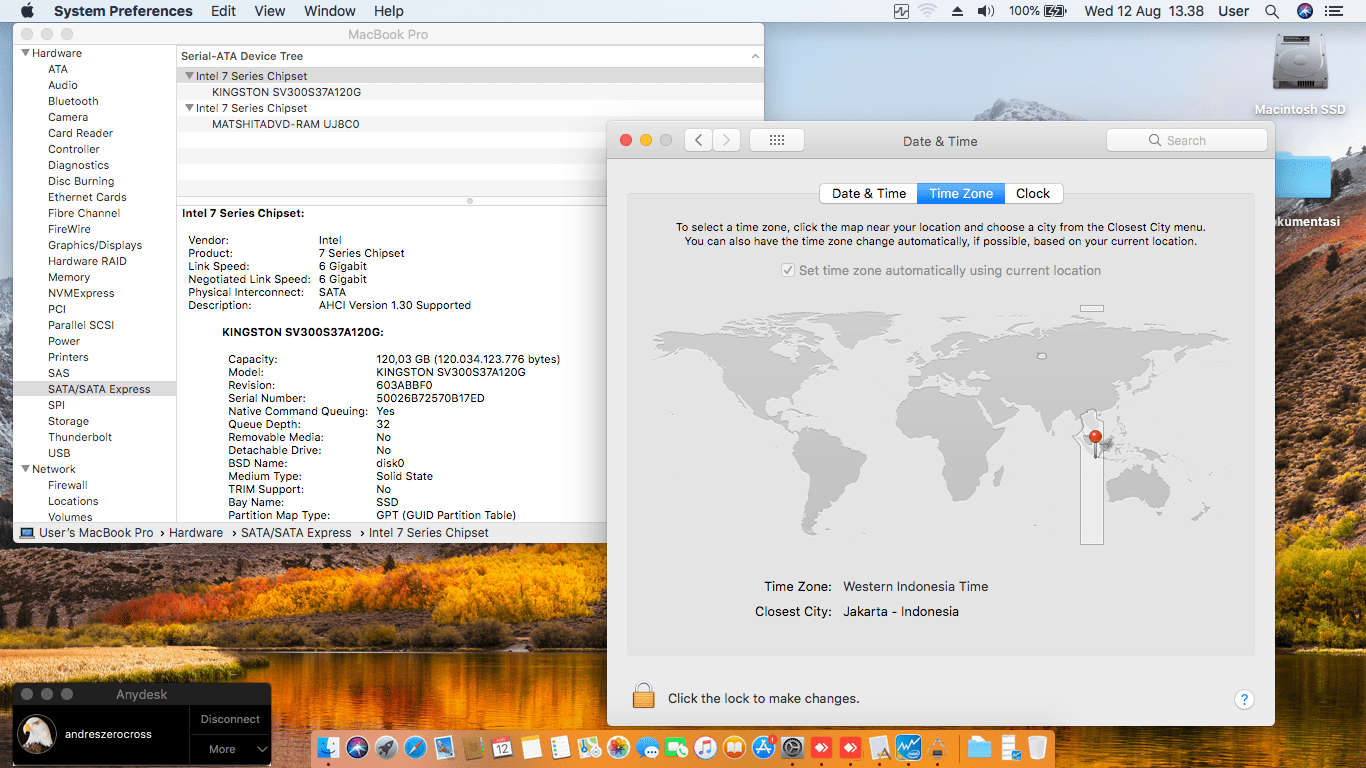Open More options in Anydesk
This screenshot has width=1366, height=768.
tap(228, 750)
